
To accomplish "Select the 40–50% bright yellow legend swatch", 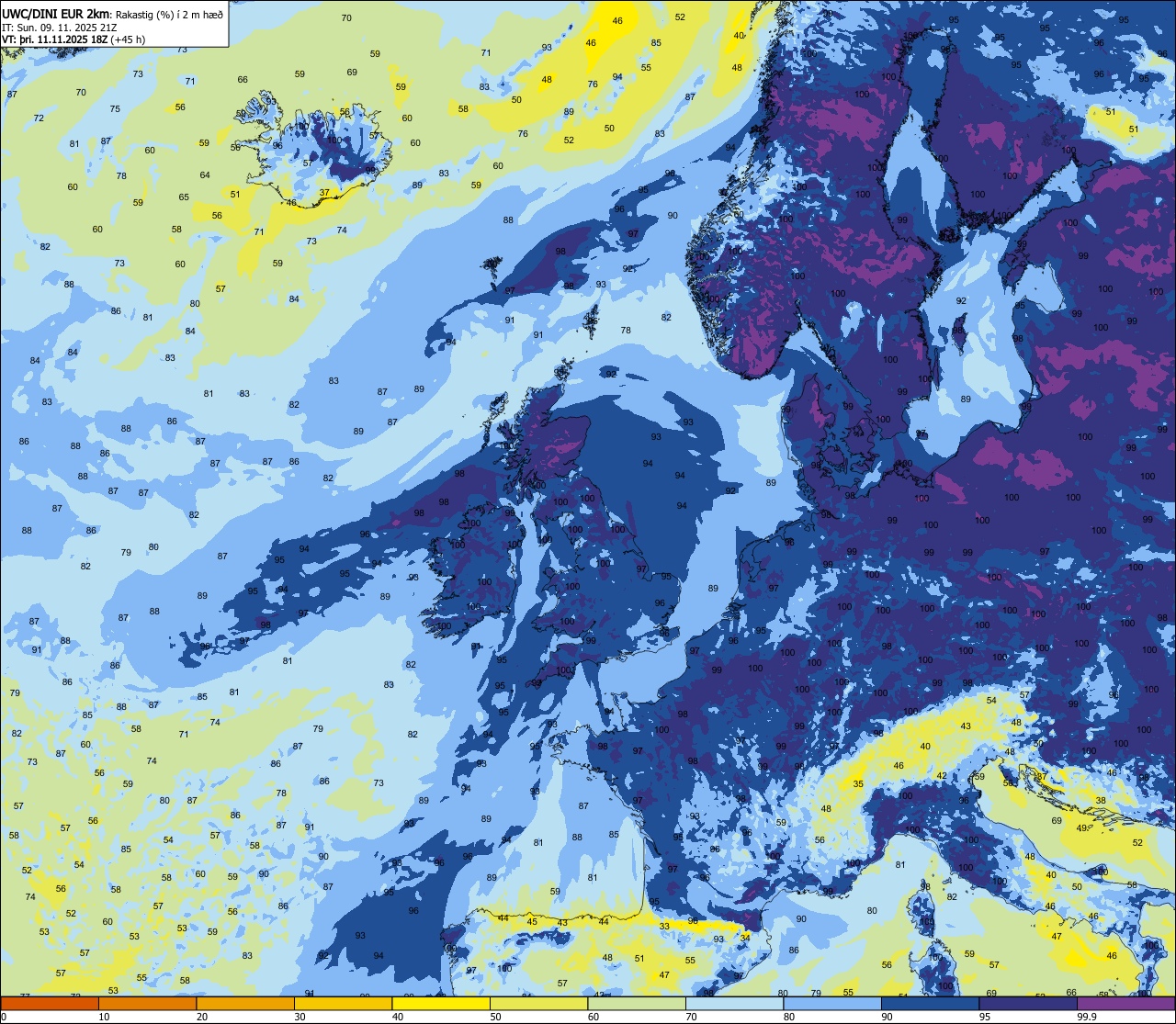I will [x=441, y=1004].
